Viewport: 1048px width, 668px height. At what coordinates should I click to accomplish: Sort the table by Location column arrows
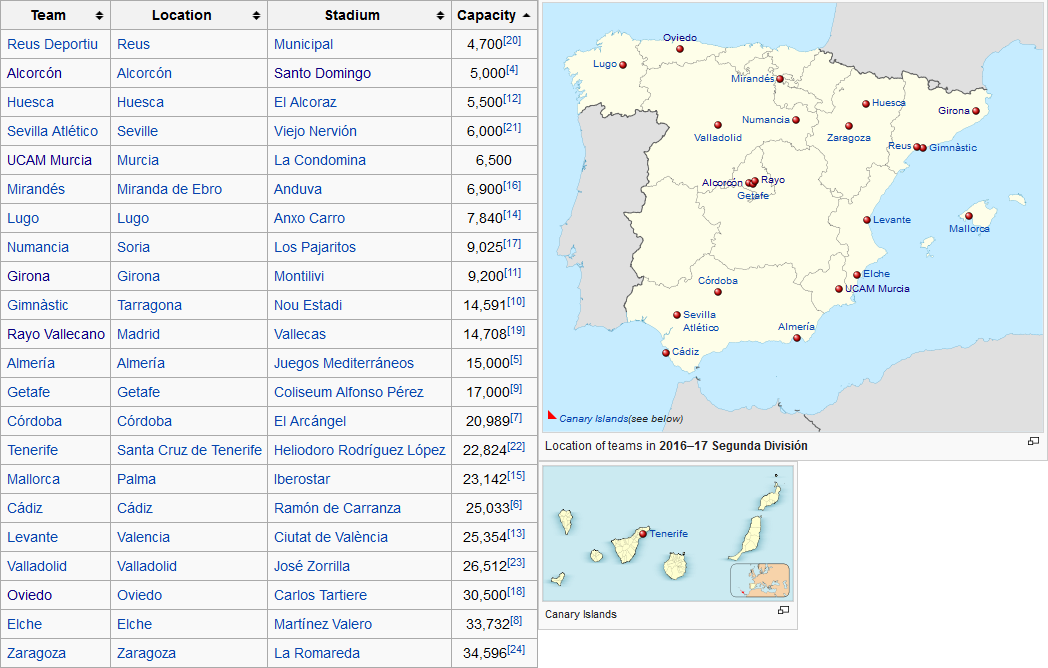pos(256,15)
